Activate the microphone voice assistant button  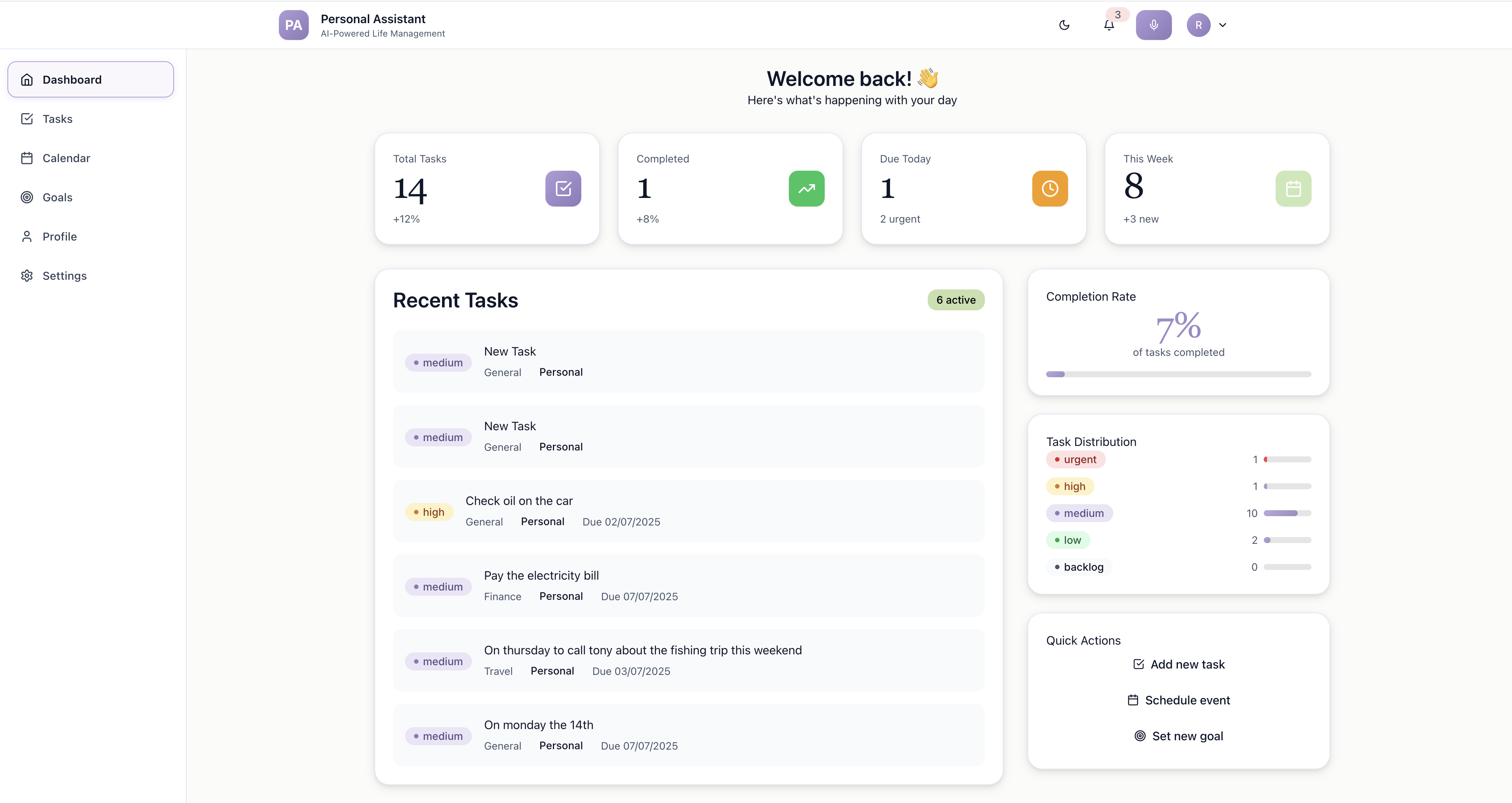[x=1153, y=25]
